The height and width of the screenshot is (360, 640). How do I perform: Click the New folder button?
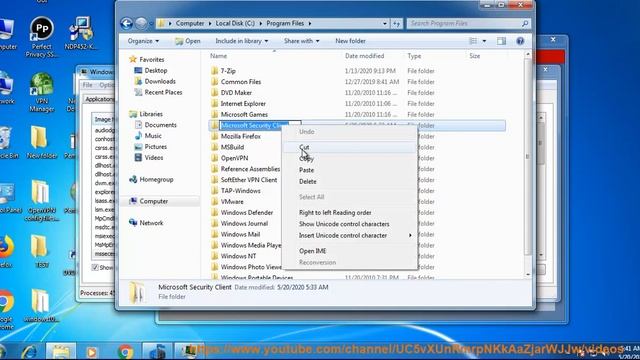click(x=350, y=41)
